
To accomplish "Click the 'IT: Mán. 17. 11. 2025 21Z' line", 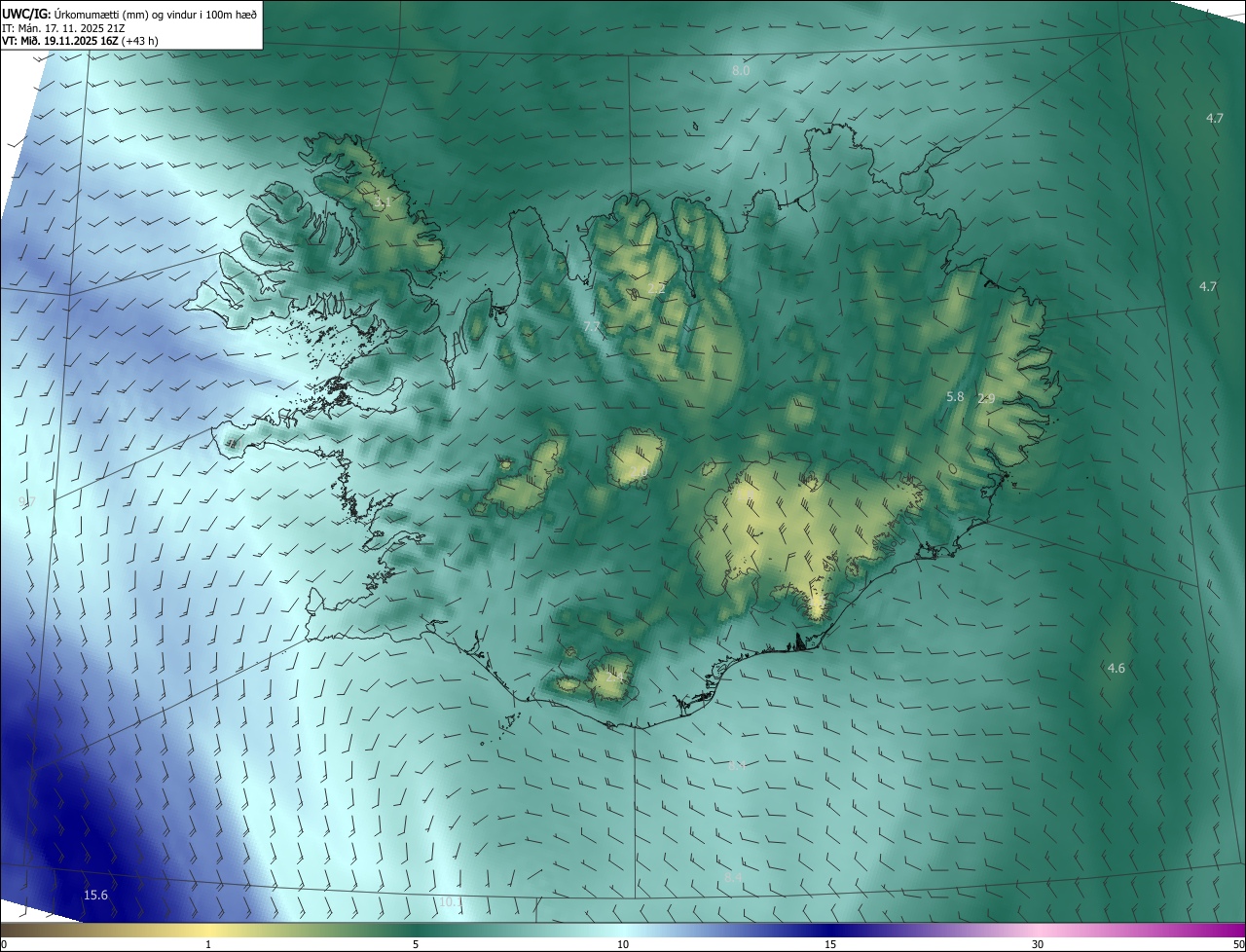I will (62, 27).
